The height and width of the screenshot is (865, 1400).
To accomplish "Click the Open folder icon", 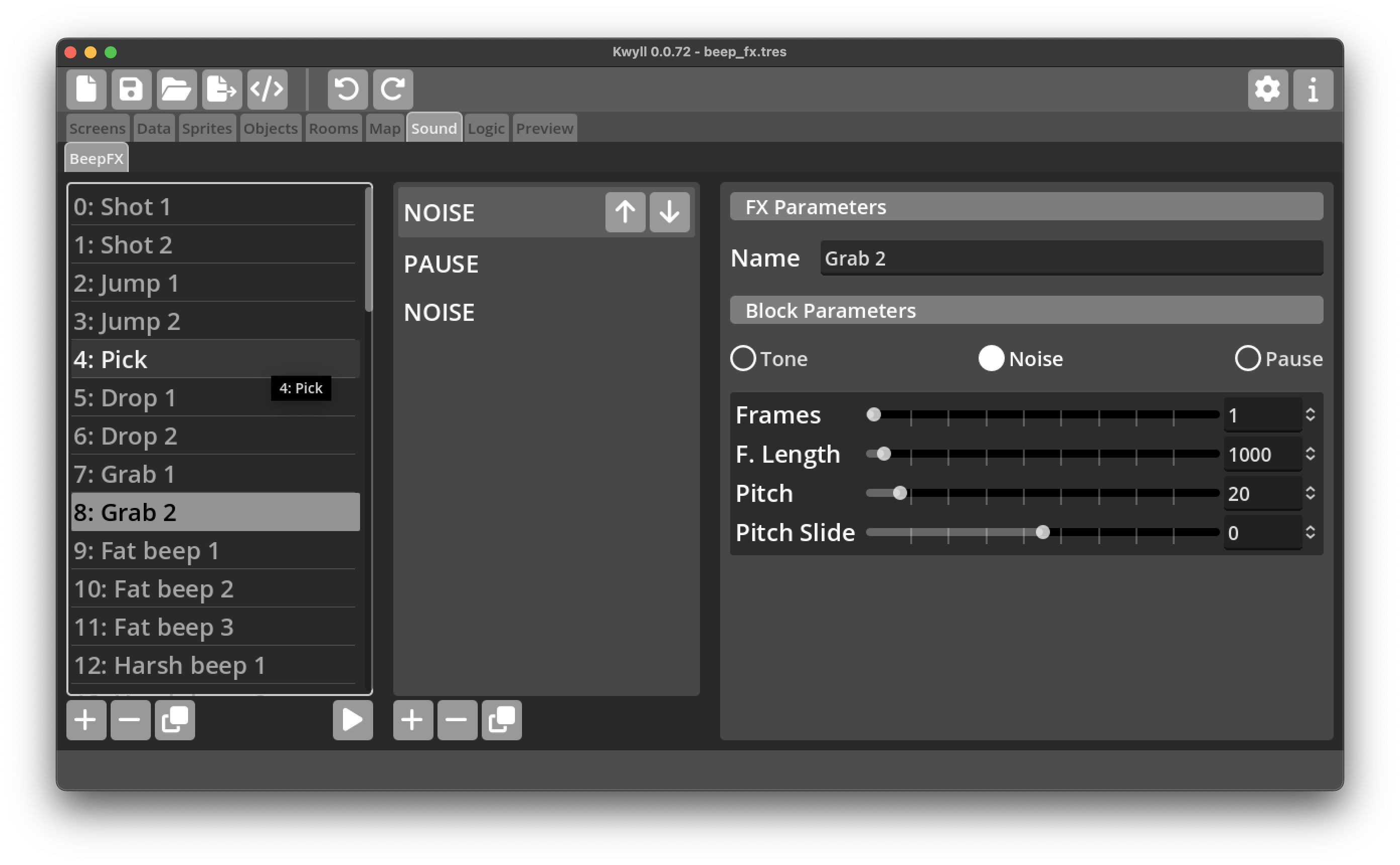I will (176, 89).
